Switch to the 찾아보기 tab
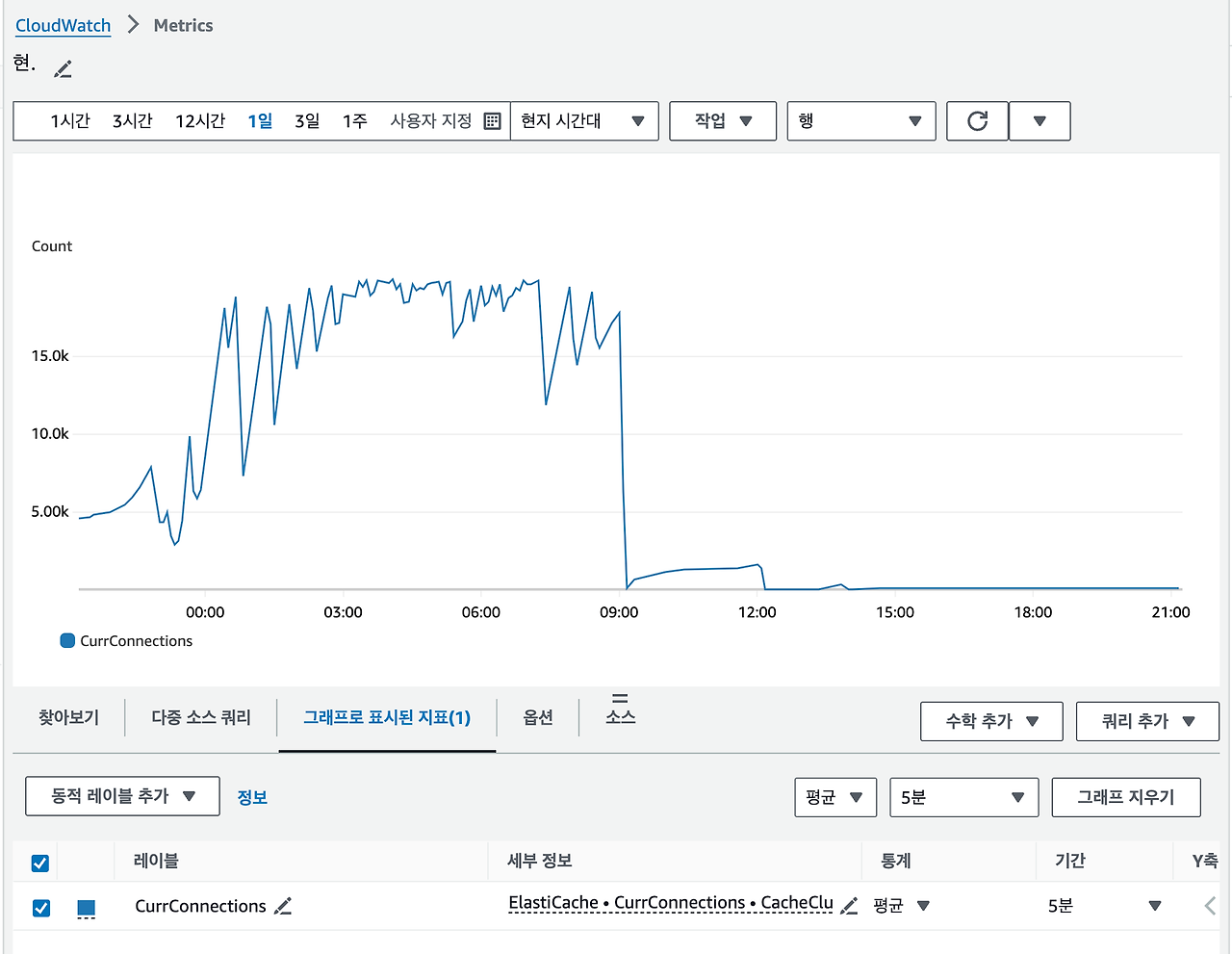This screenshot has height=954, width=1232. [x=68, y=717]
